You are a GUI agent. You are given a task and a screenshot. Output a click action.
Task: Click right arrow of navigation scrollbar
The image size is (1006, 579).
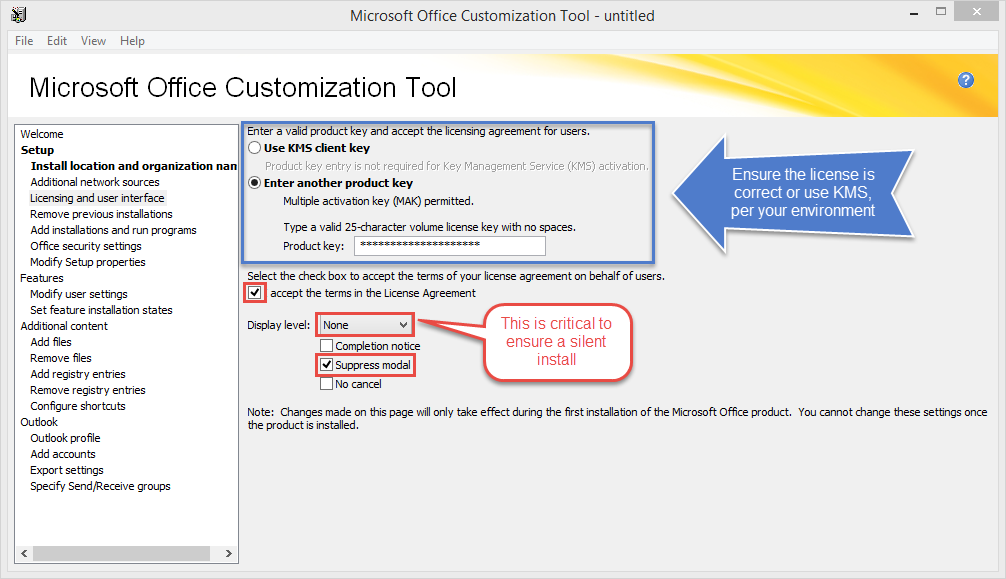(x=228, y=553)
